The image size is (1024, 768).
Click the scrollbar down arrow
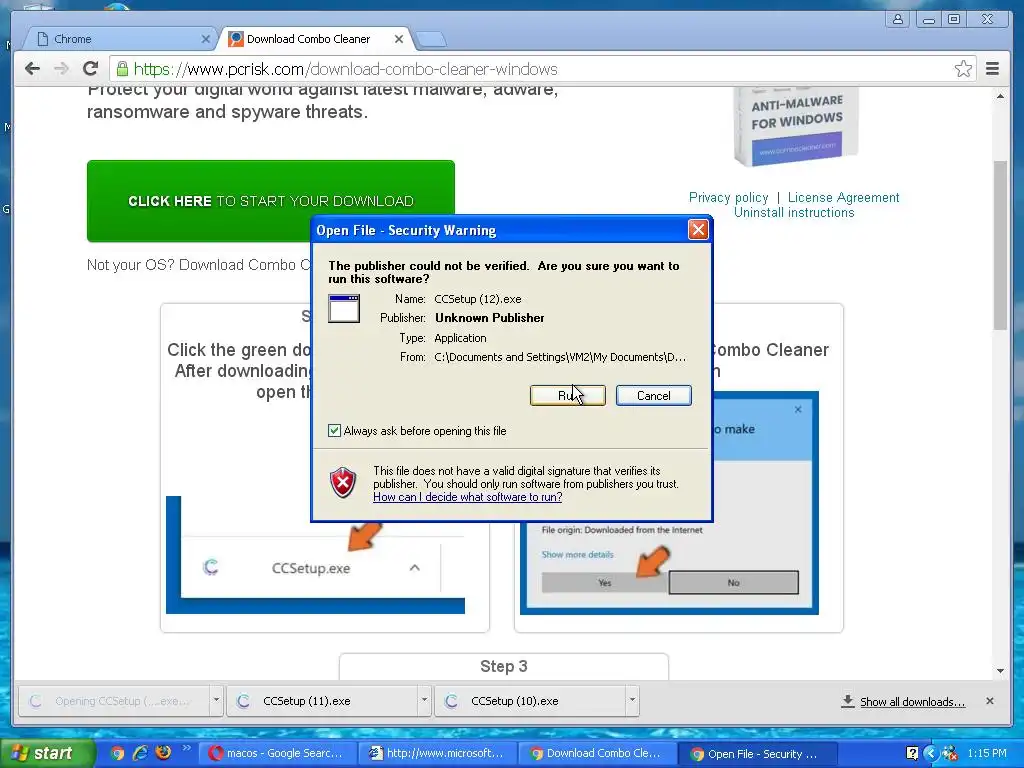[x=1000, y=671]
